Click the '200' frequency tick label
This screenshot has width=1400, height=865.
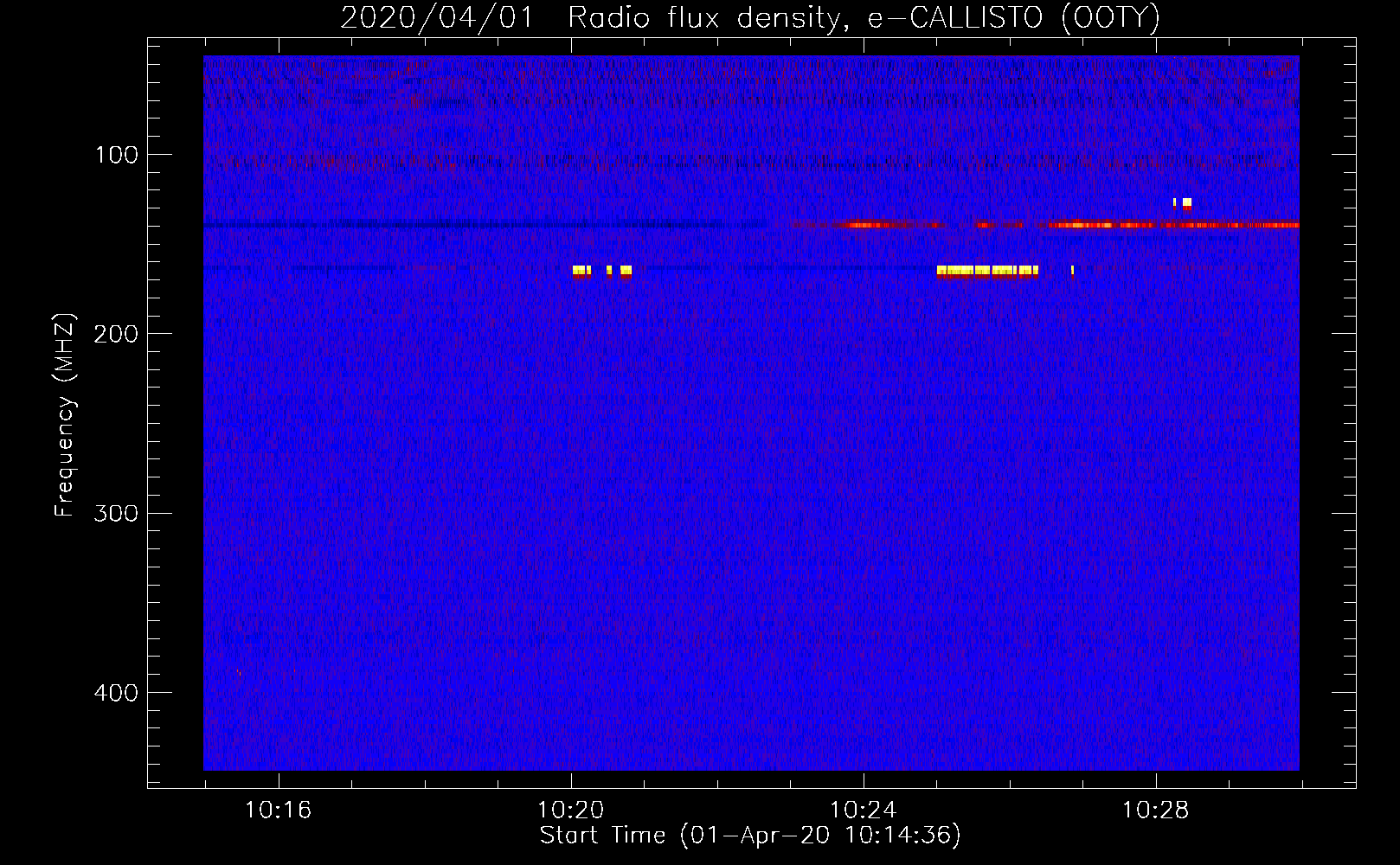[x=117, y=334]
